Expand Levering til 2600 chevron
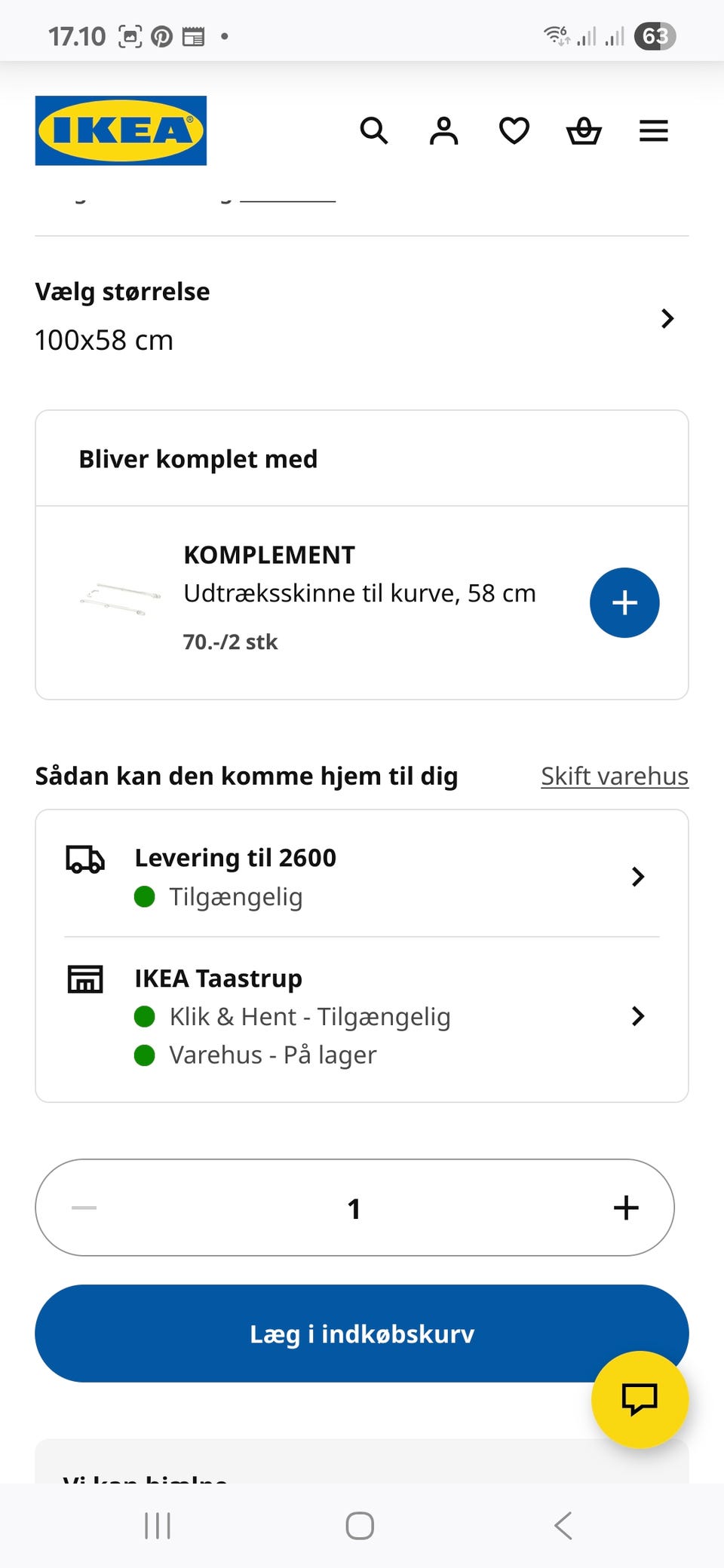The height and width of the screenshot is (1568, 724). (x=638, y=876)
